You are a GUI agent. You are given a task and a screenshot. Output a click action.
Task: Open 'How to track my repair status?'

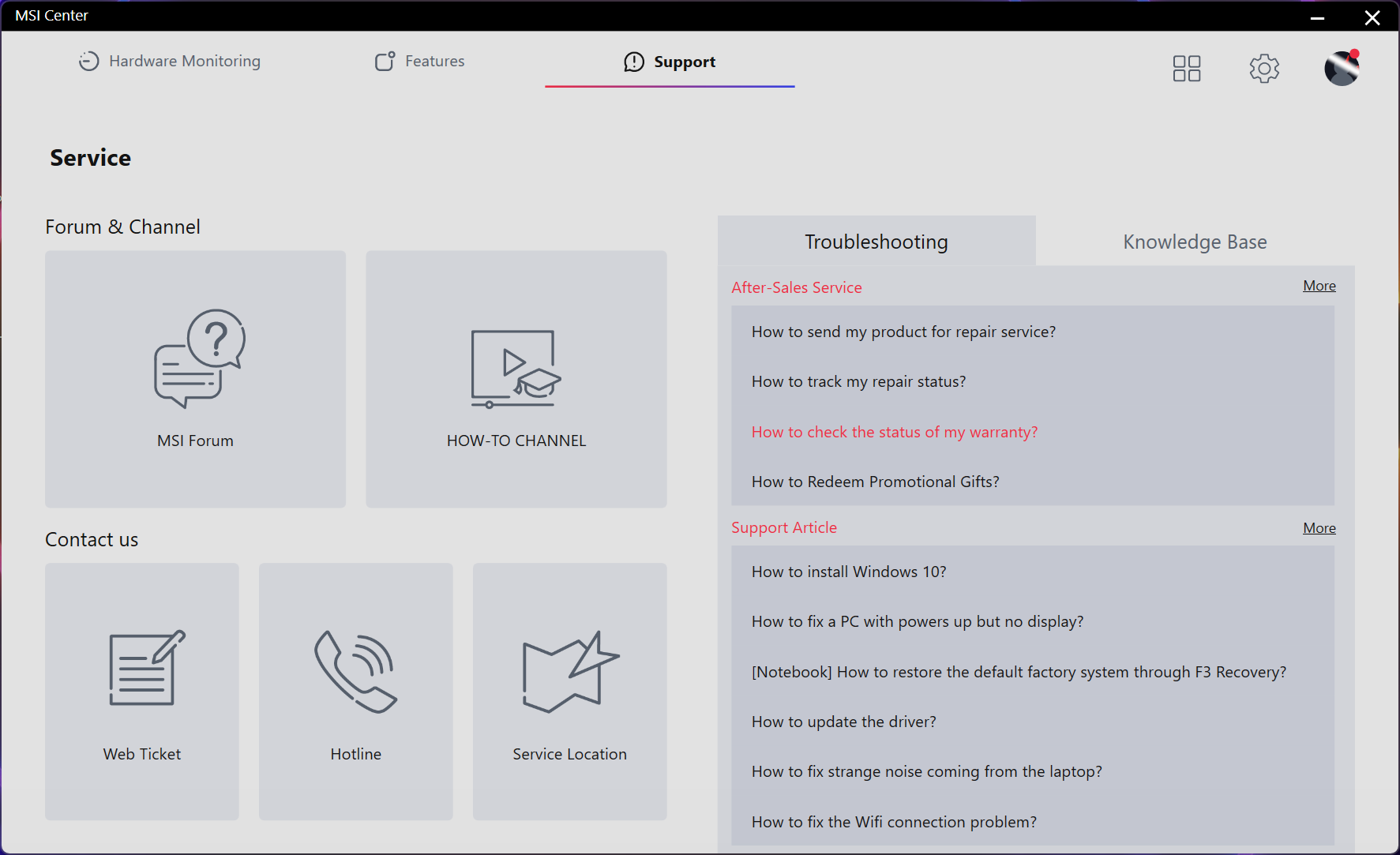[x=1033, y=381]
